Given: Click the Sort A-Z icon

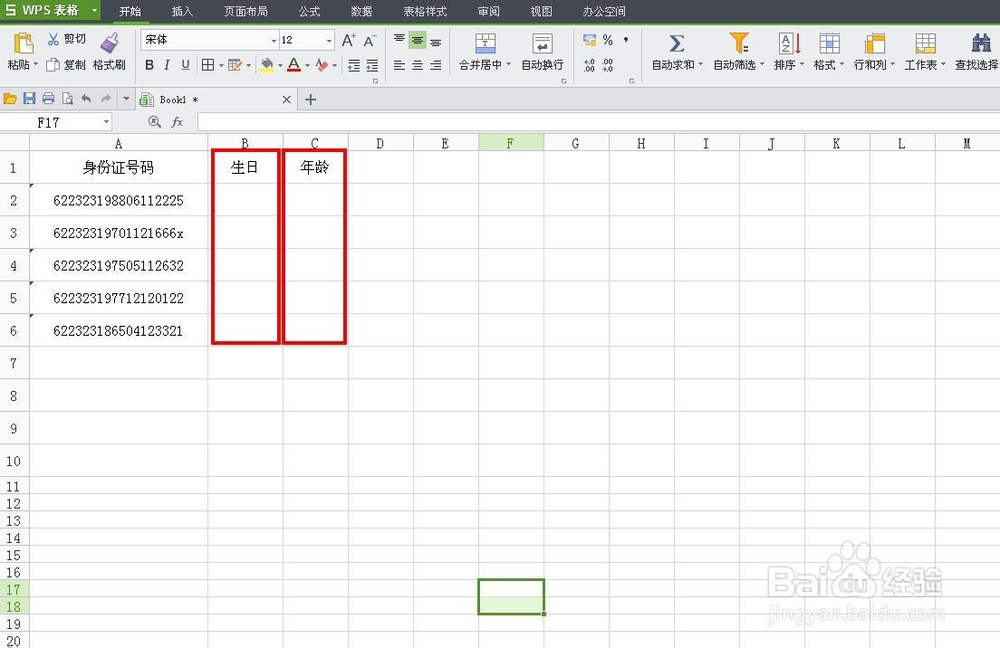Looking at the screenshot, I should click(x=789, y=43).
